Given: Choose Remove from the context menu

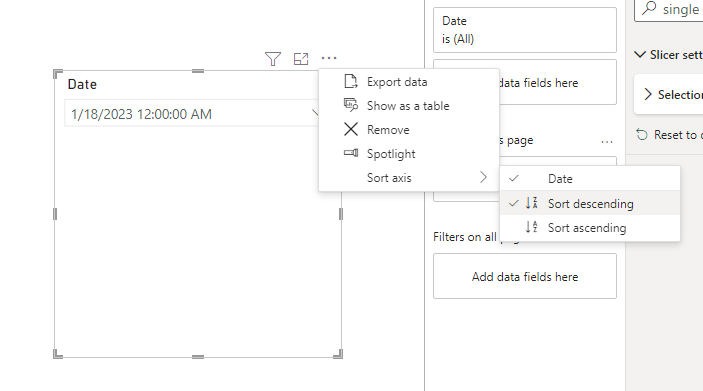Looking at the screenshot, I should [x=409, y=130].
